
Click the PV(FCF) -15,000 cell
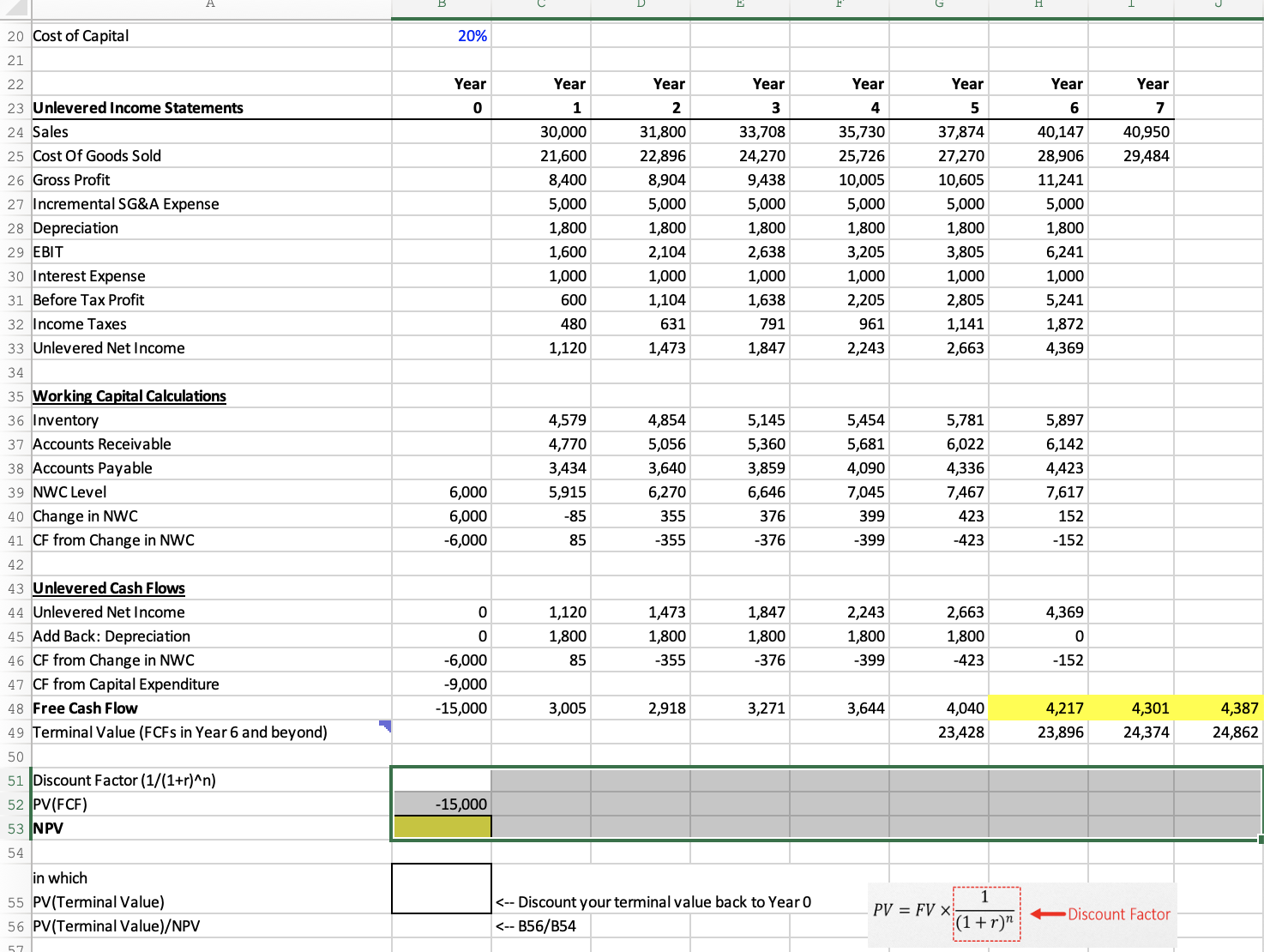pos(442,804)
